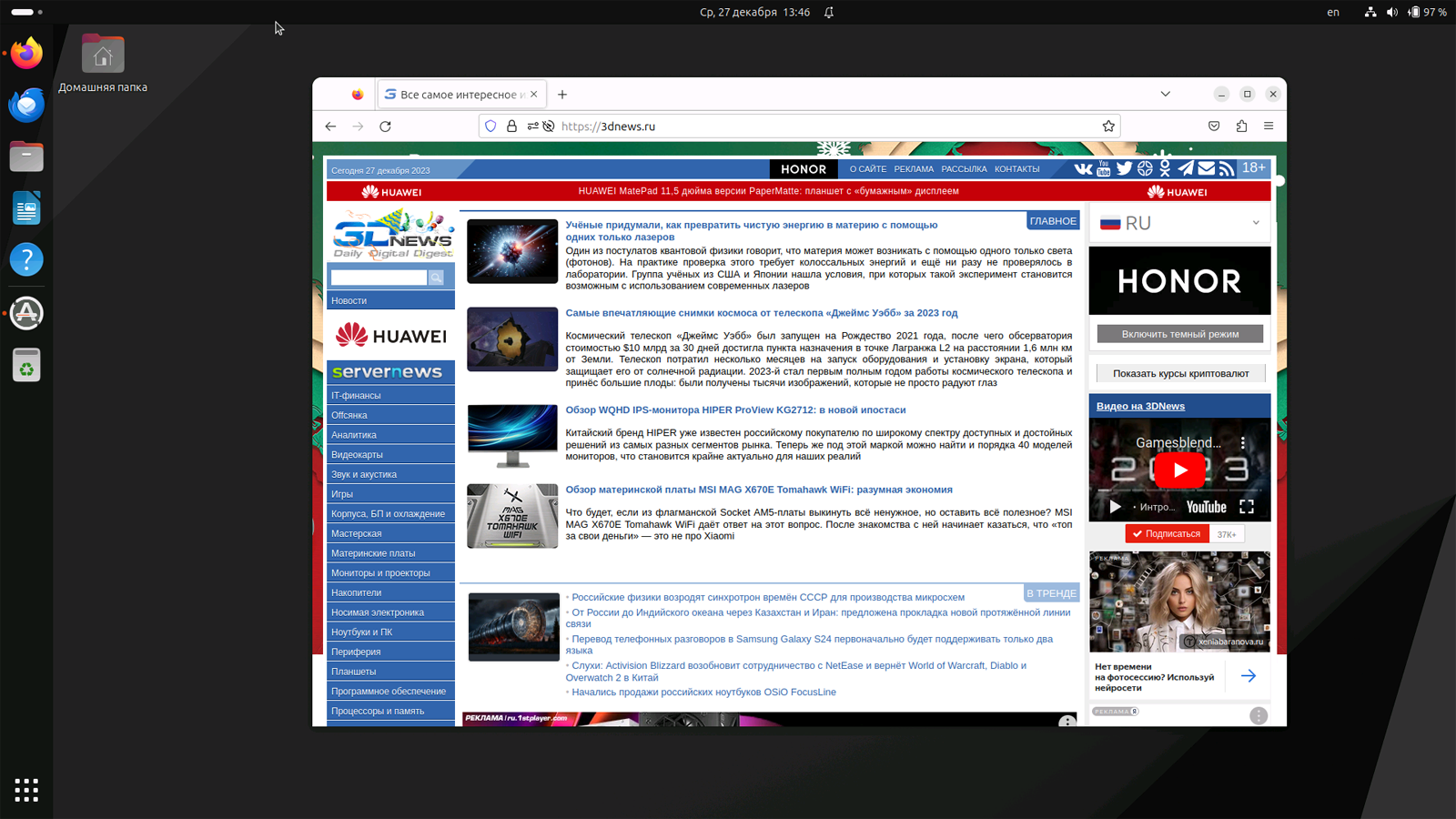
Task: Open the Ноутбуки и ПК sidebar category
Action: (390, 632)
